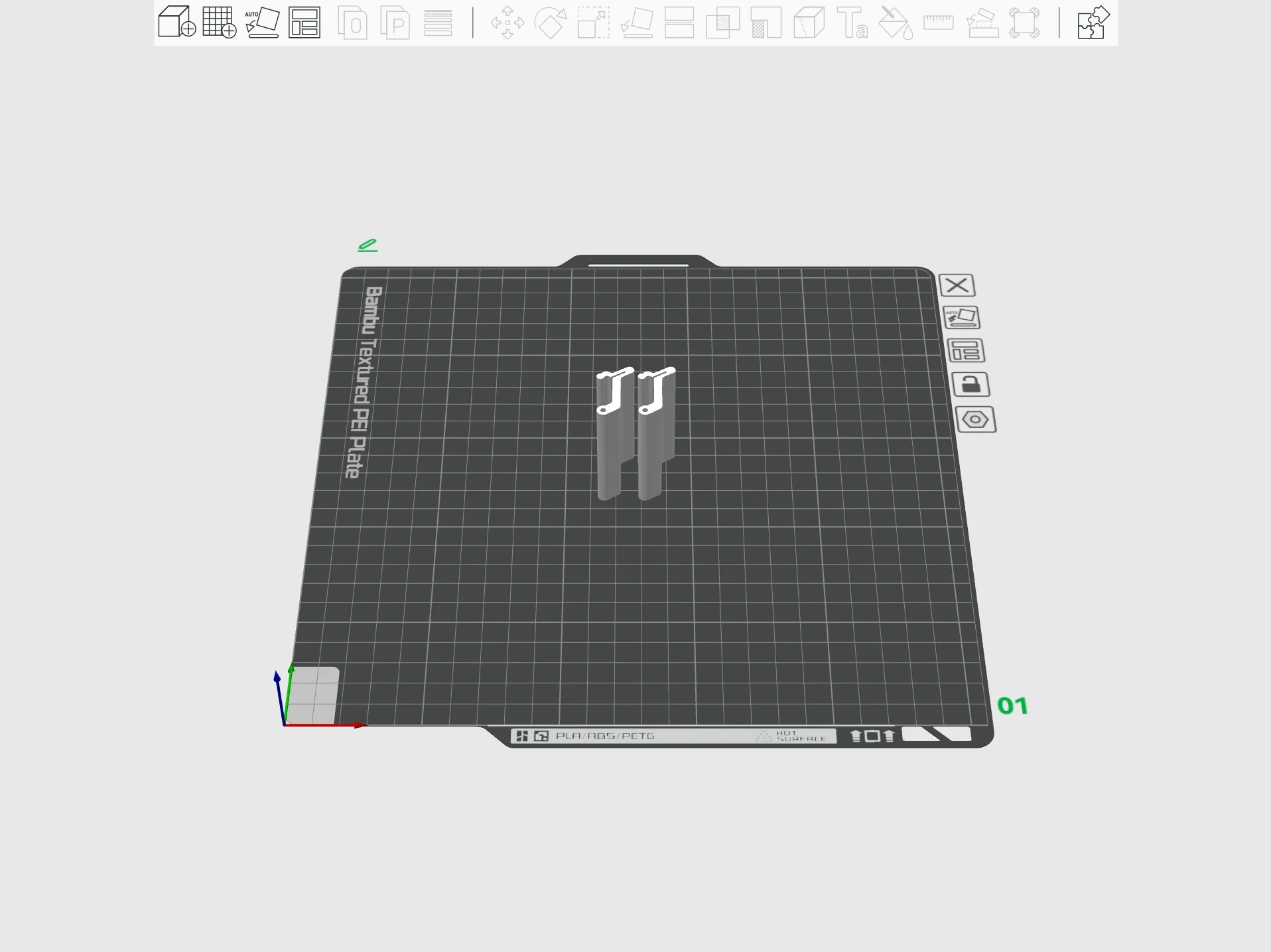Open the Variable layer height tool
The width and height of the screenshot is (1271, 952).
click(x=438, y=23)
